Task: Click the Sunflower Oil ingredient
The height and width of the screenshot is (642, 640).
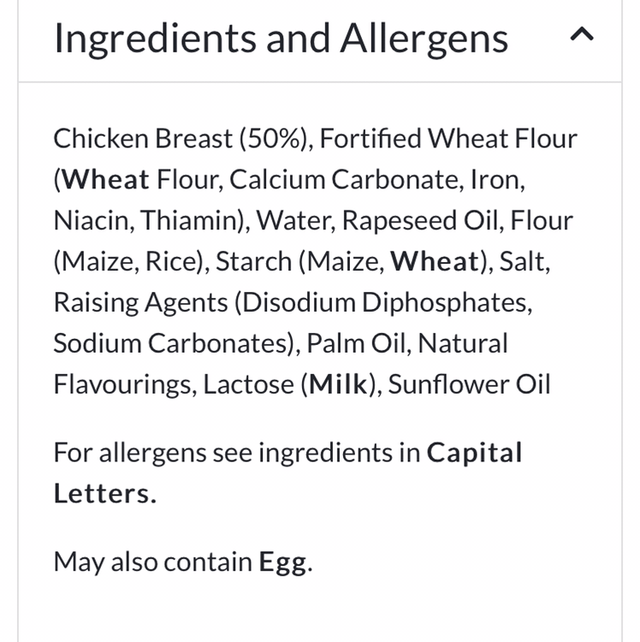Action: [469, 385]
